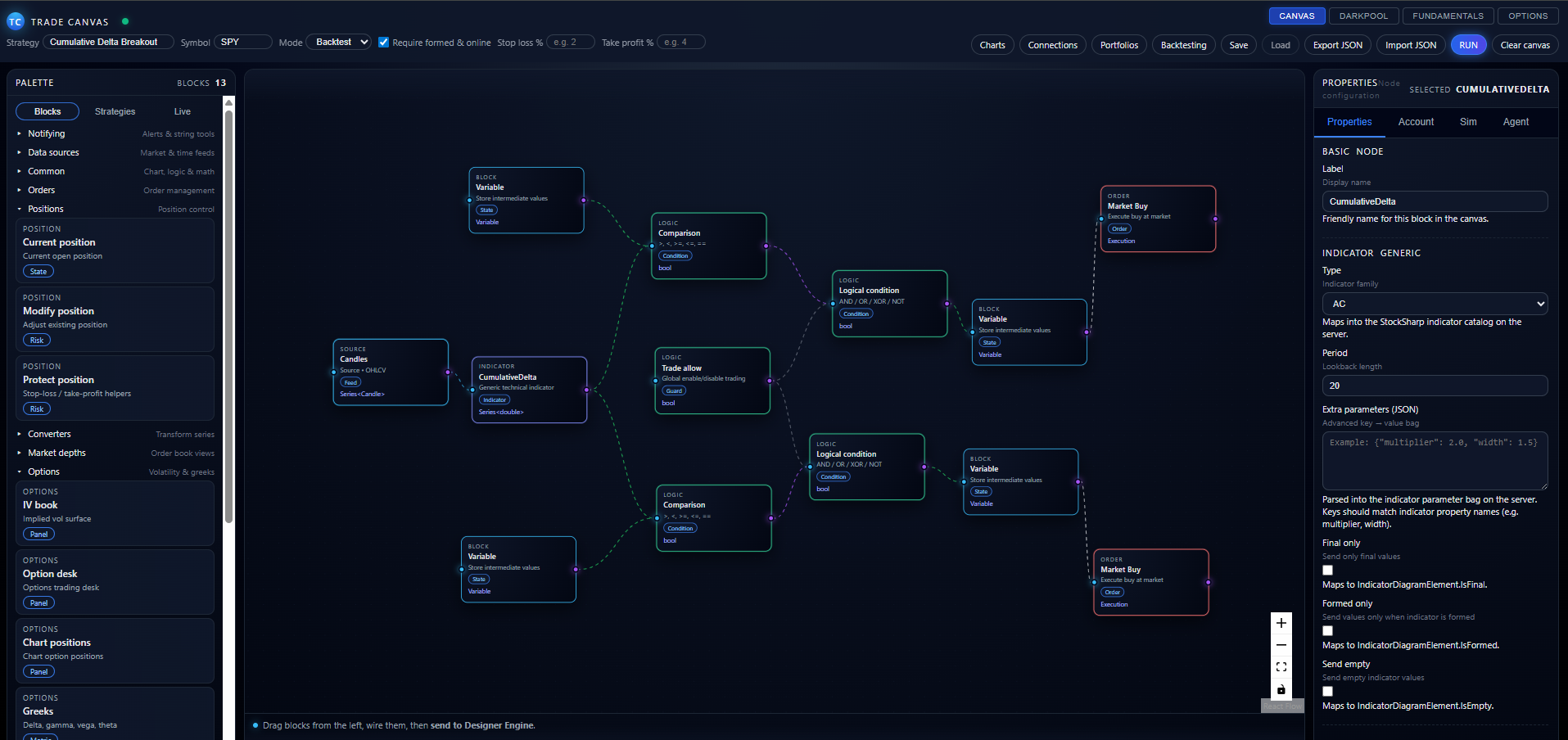Uncheck Require formed & online checkbox
The height and width of the screenshot is (740, 1568).
(383, 43)
